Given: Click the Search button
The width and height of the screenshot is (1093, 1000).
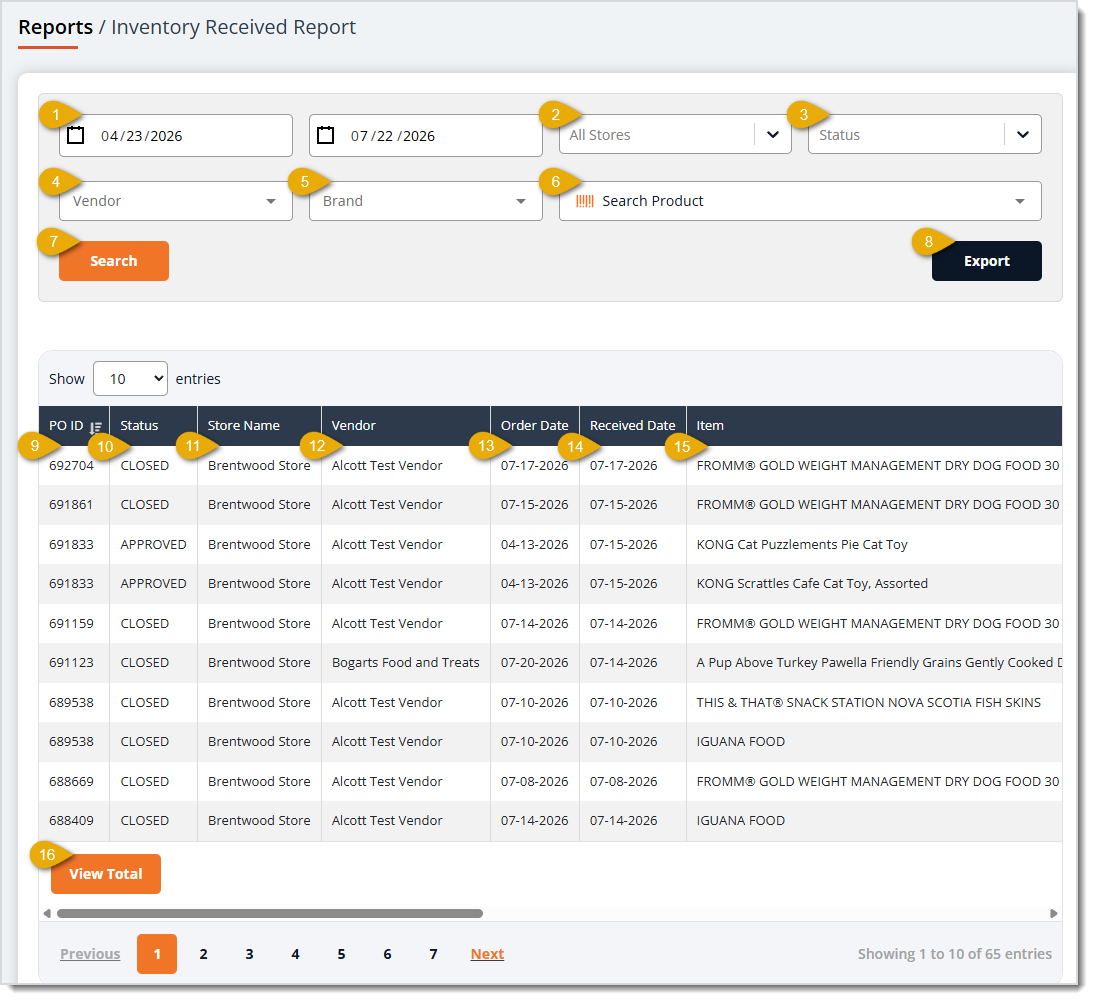Looking at the screenshot, I should pos(114,261).
